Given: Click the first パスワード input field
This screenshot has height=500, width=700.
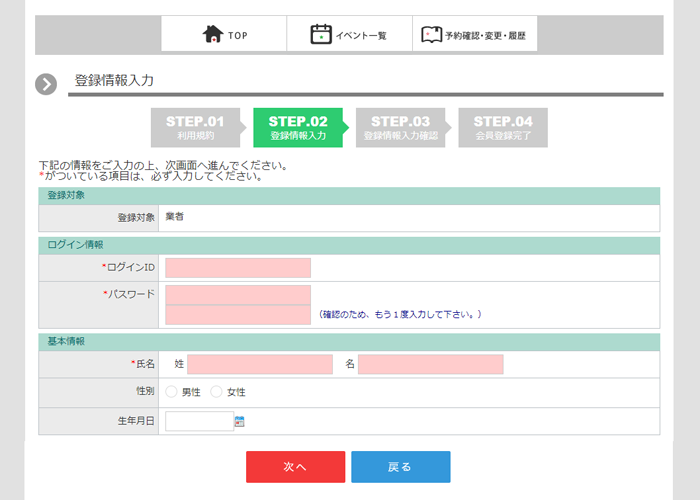Looking at the screenshot, I should click(238, 294).
